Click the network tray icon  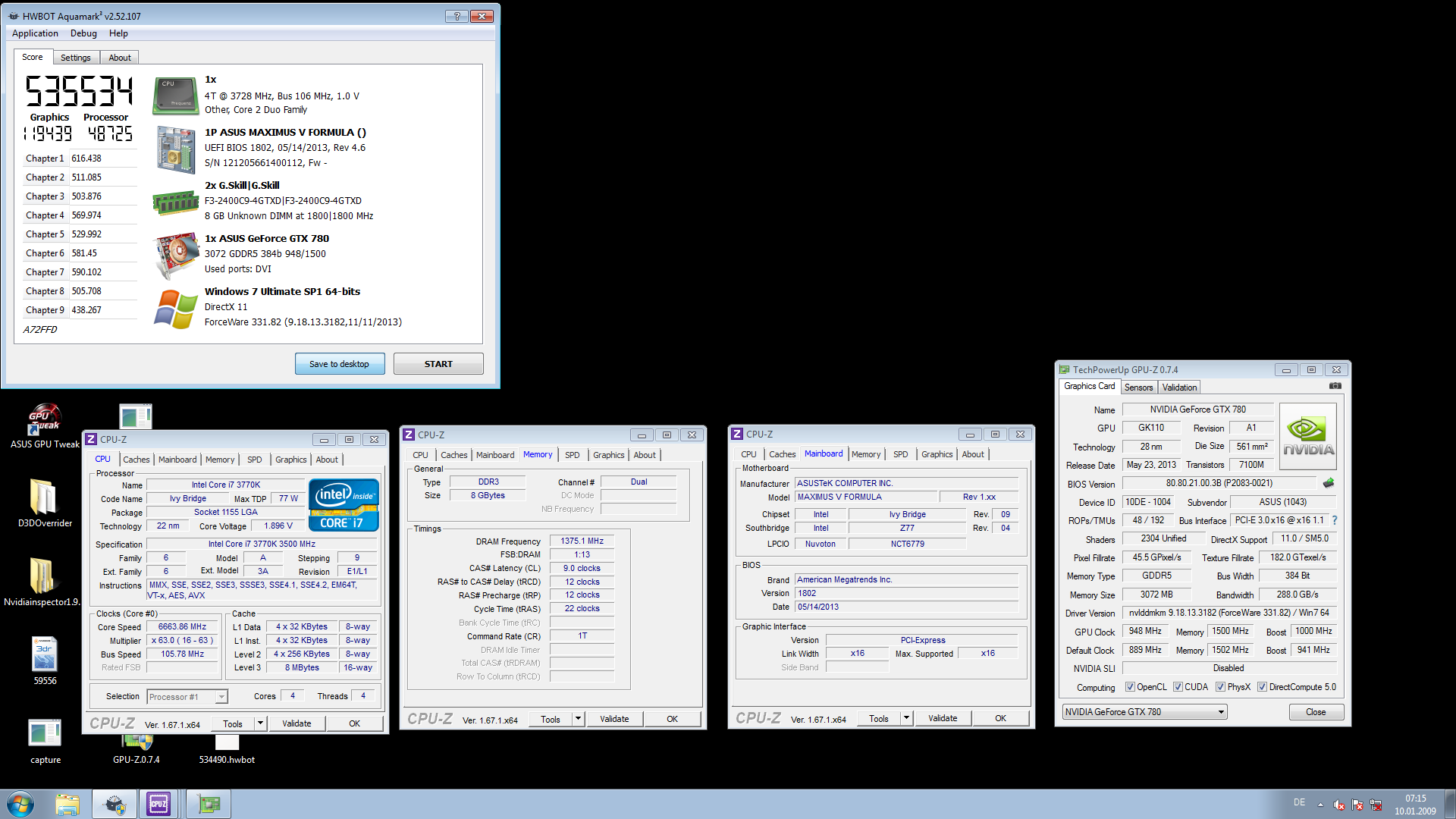[x=1375, y=805]
